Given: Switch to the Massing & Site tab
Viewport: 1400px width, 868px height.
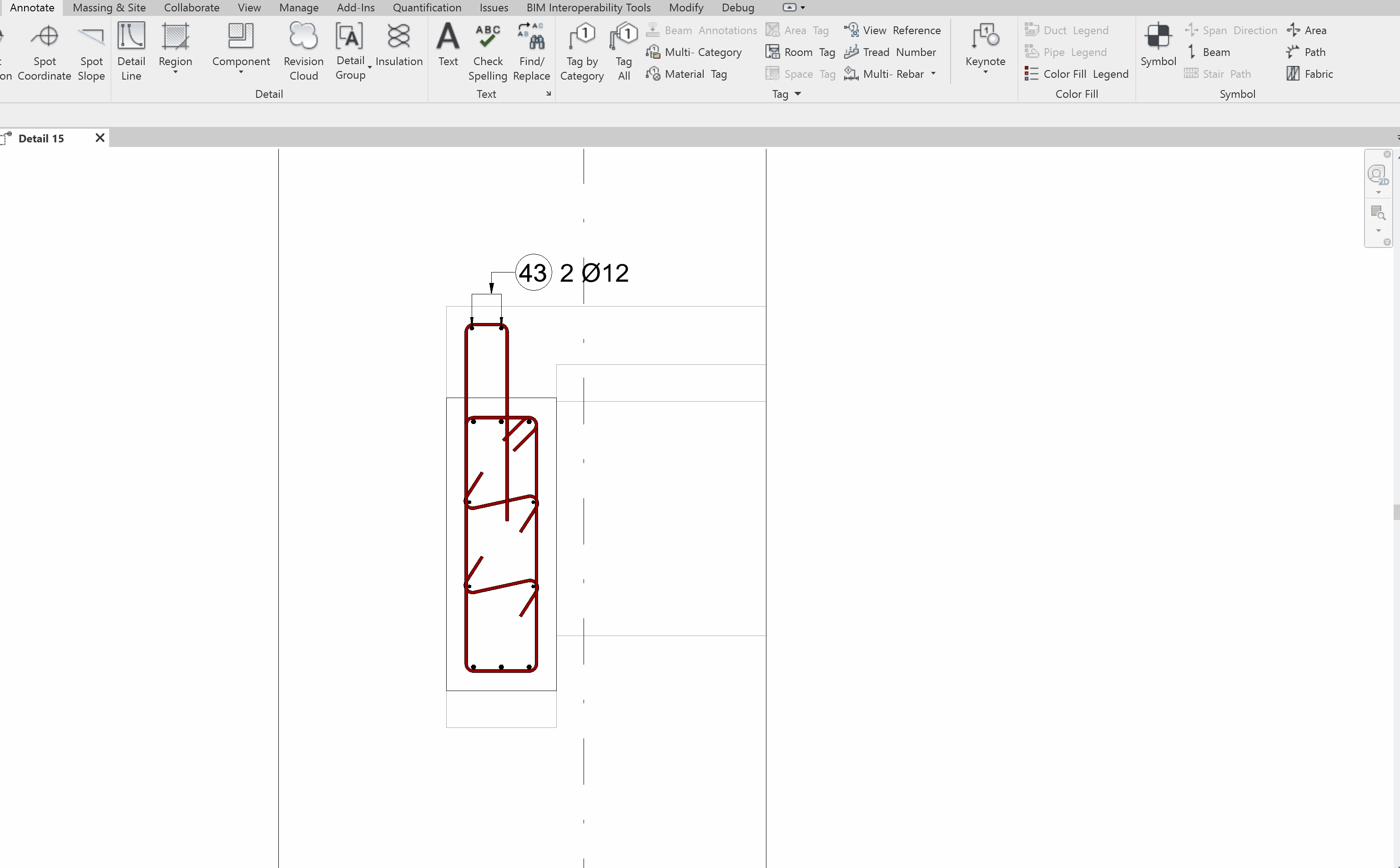Looking at the screenshot, I should point(109,7).
